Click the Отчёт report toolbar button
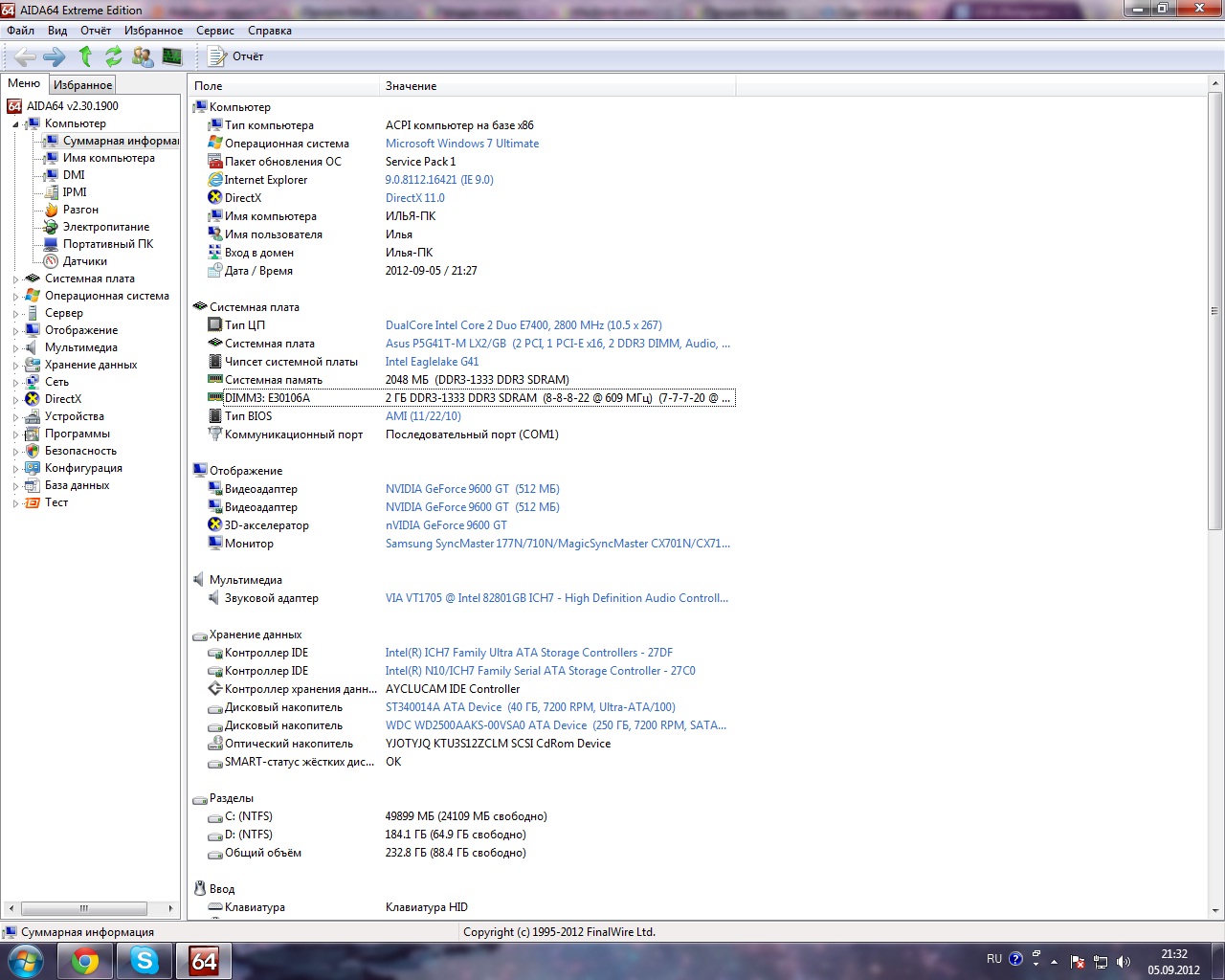 pyautogui.click(x=236, y=56)
